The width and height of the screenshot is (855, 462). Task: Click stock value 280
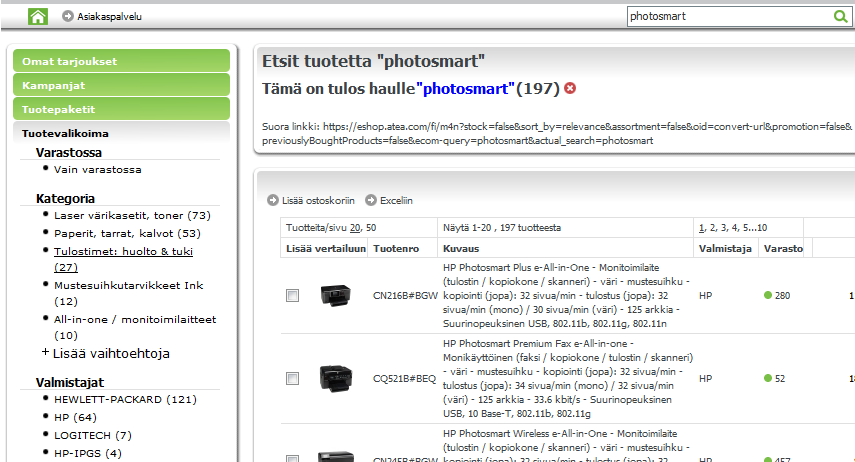782,296
